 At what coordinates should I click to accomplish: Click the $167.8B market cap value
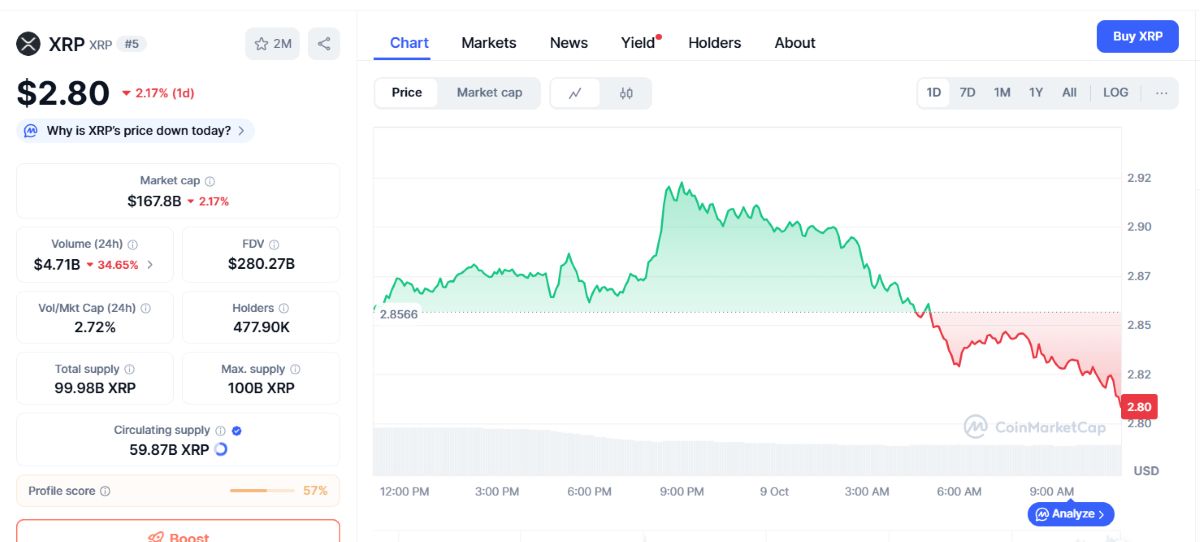[x=154, y=201]
